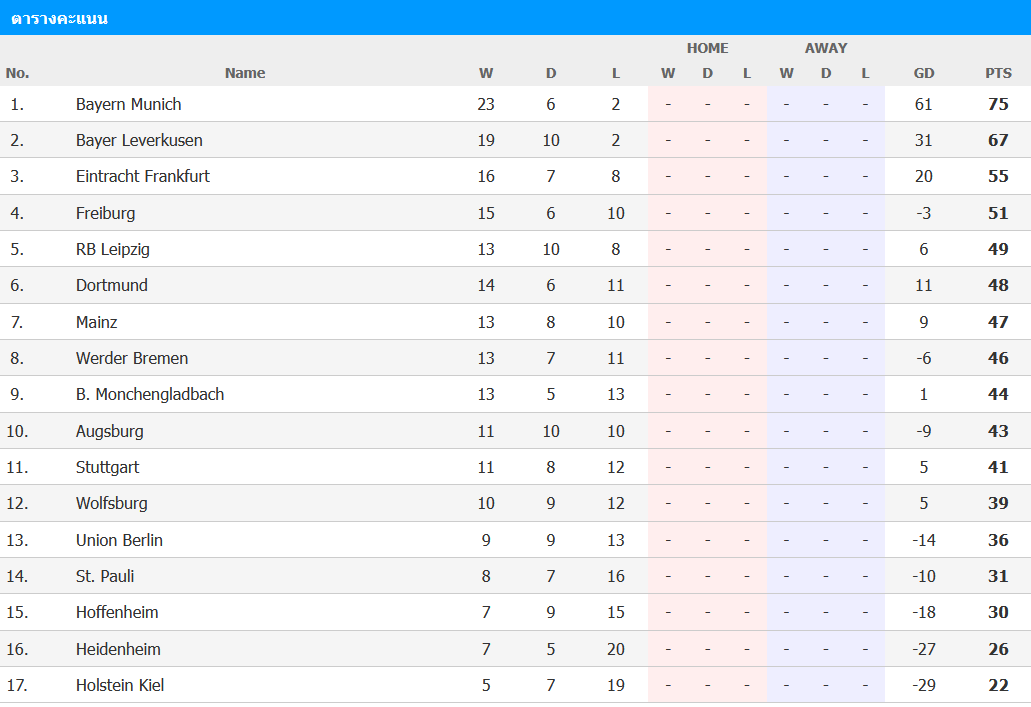Click the Freiburg team name
Screen dimensions: 1031x707
[x=105, y=213]
